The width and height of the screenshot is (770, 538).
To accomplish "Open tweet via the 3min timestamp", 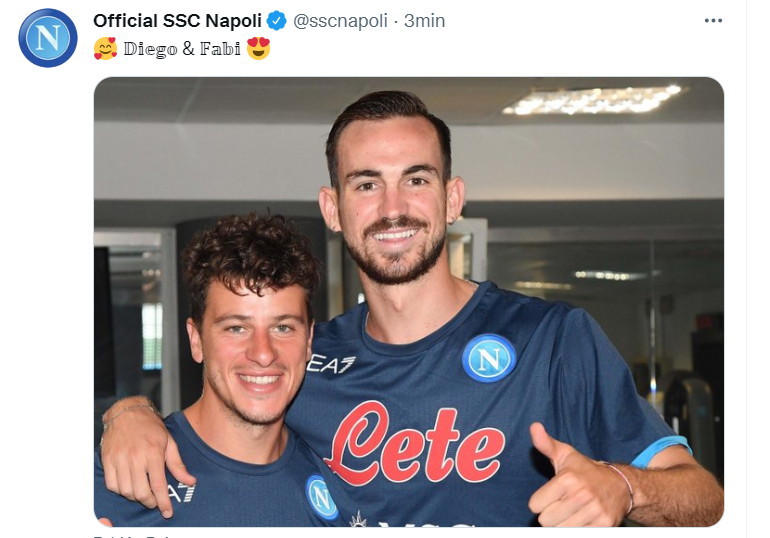I will coord(424,21).
